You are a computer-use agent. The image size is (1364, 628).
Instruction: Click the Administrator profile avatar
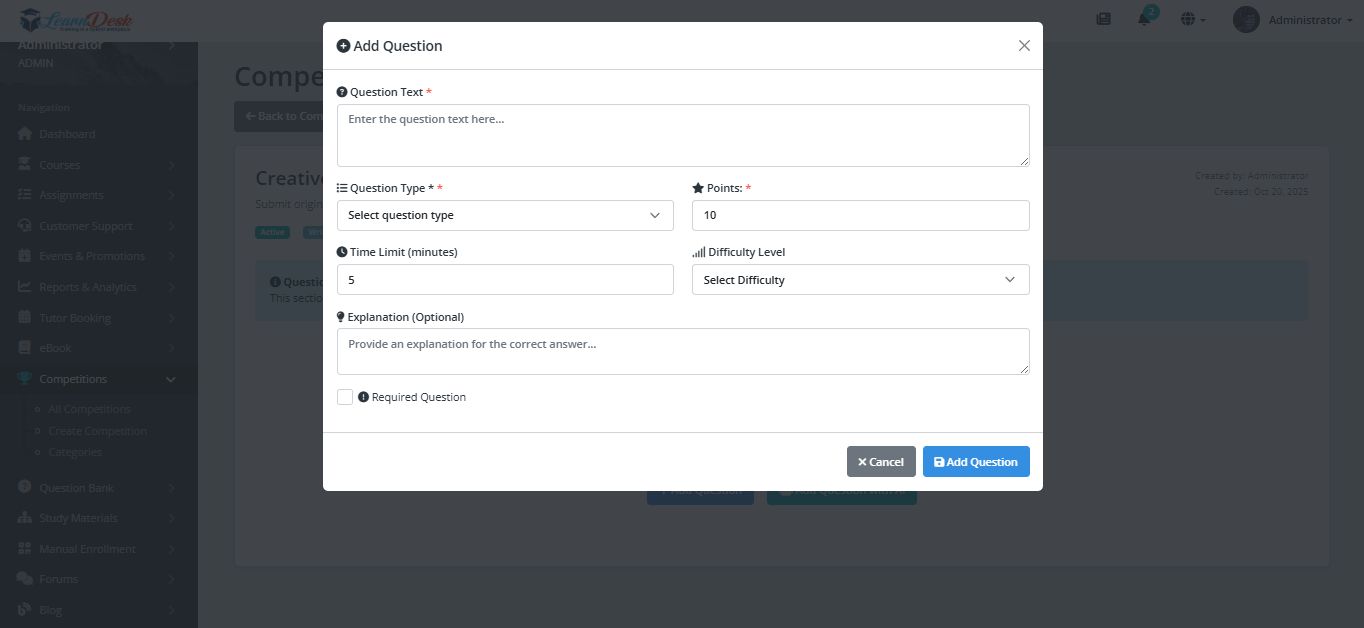pos(1246,19)
